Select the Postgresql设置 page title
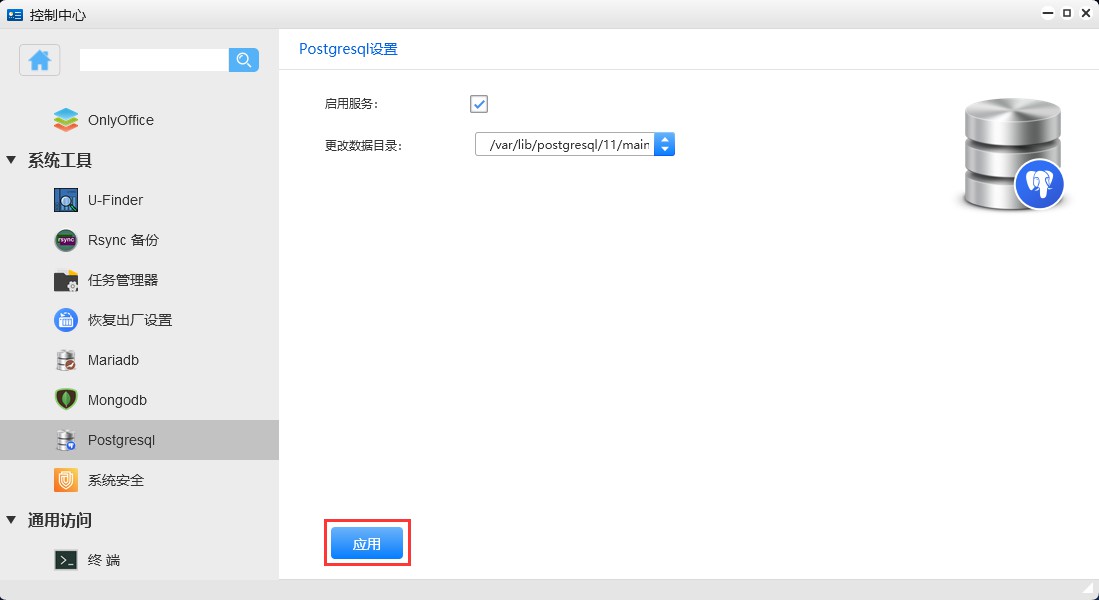1099x600 pixels. tap(349, 47)
